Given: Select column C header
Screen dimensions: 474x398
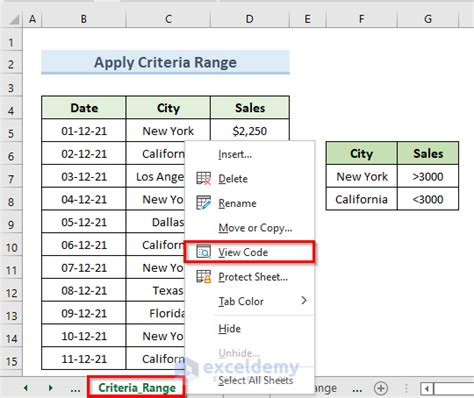Looking at the screenshot, I should coord(168,19).
